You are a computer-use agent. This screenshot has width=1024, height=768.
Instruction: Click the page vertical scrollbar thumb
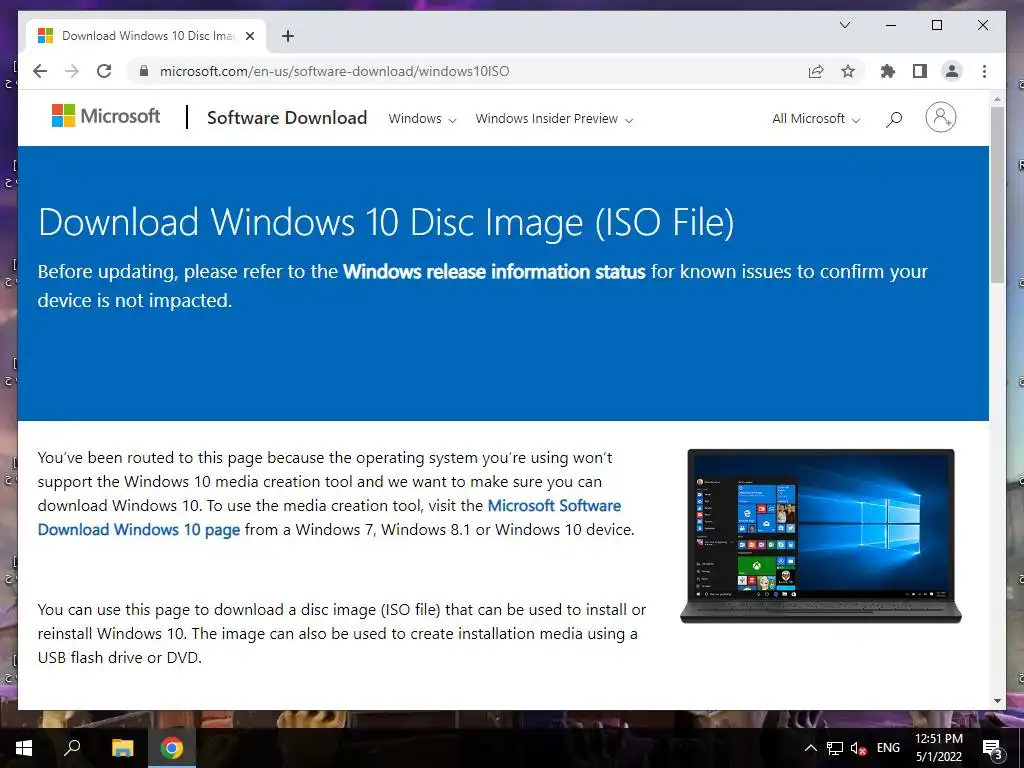(x=997, y=194)
